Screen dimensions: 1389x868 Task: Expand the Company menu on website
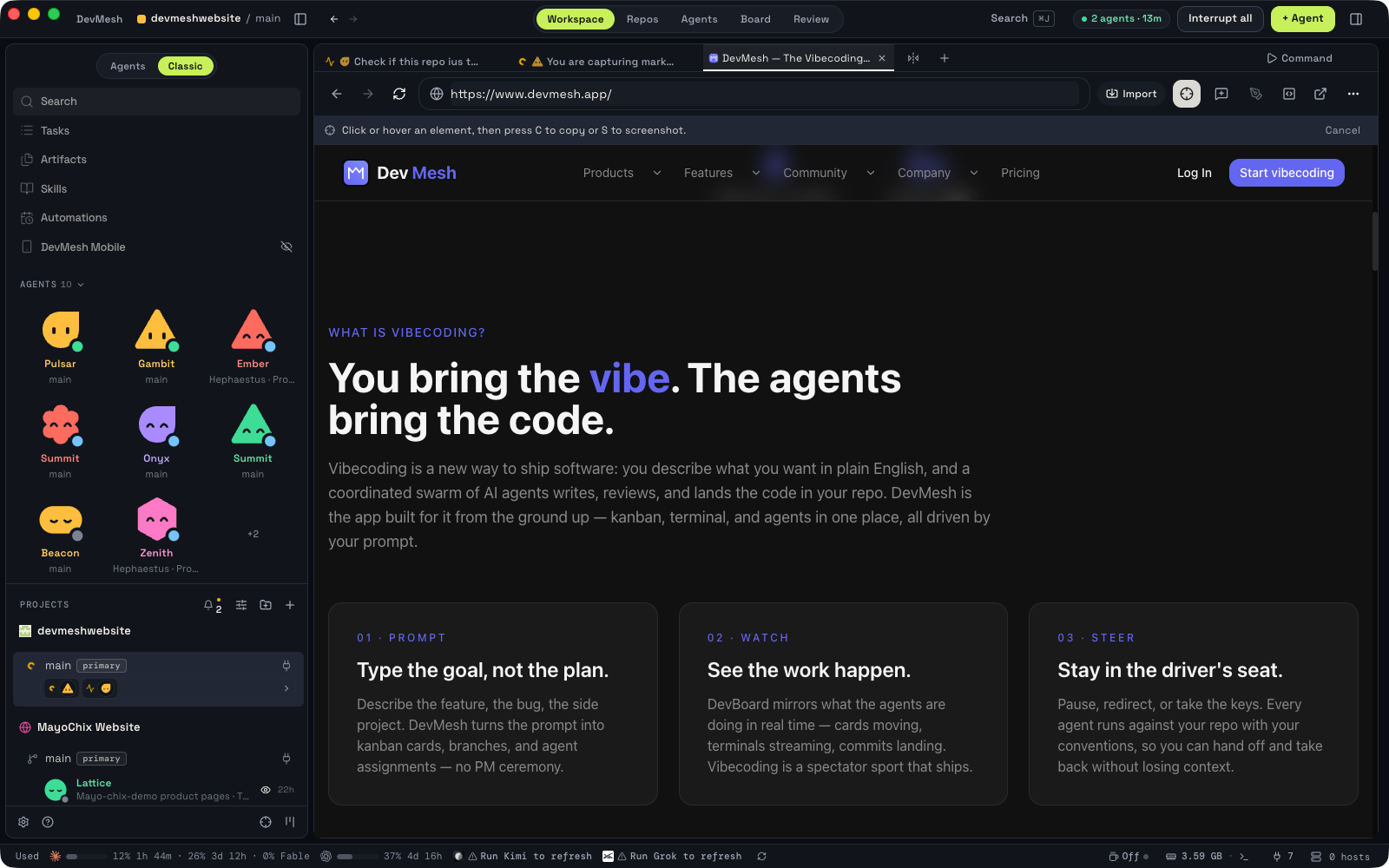pyautogui.click(x=938, y=173)
